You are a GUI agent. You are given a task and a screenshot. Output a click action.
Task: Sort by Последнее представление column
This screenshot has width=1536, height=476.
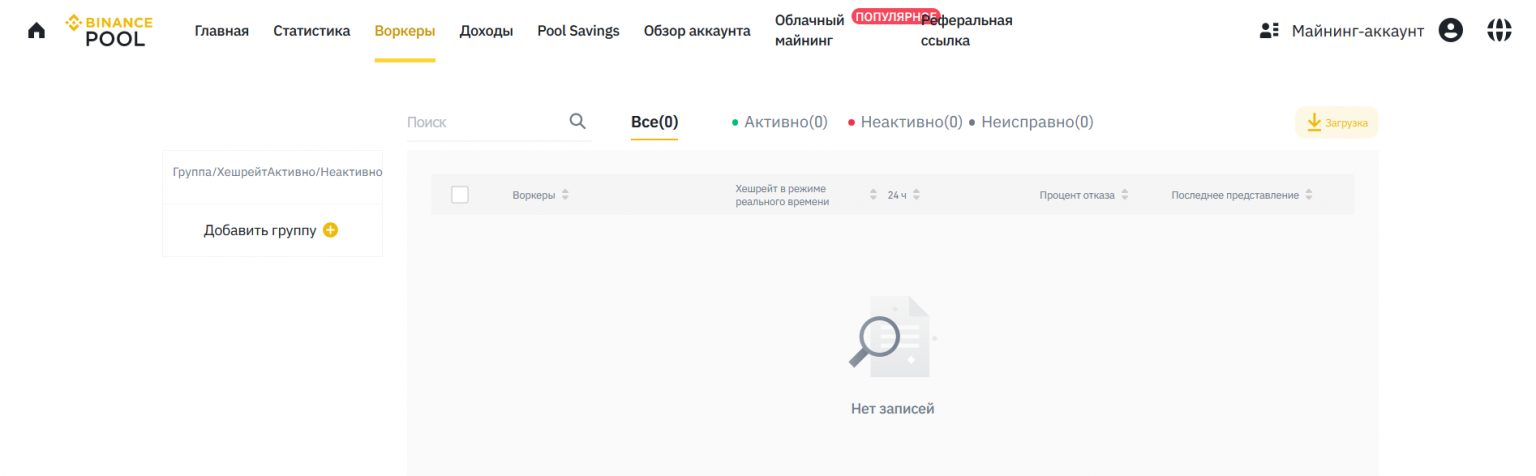[x=1309, y=195]
